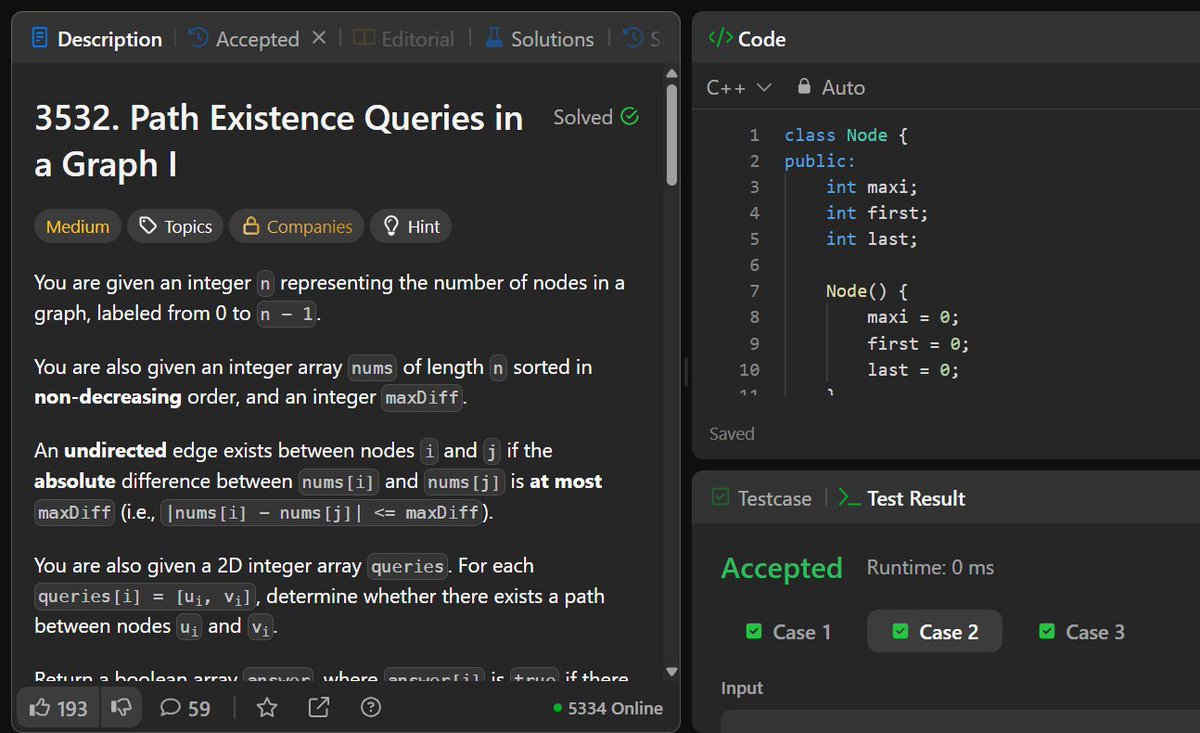
Task: Click code line 'int maxi;'
Action: click(872, 187)
